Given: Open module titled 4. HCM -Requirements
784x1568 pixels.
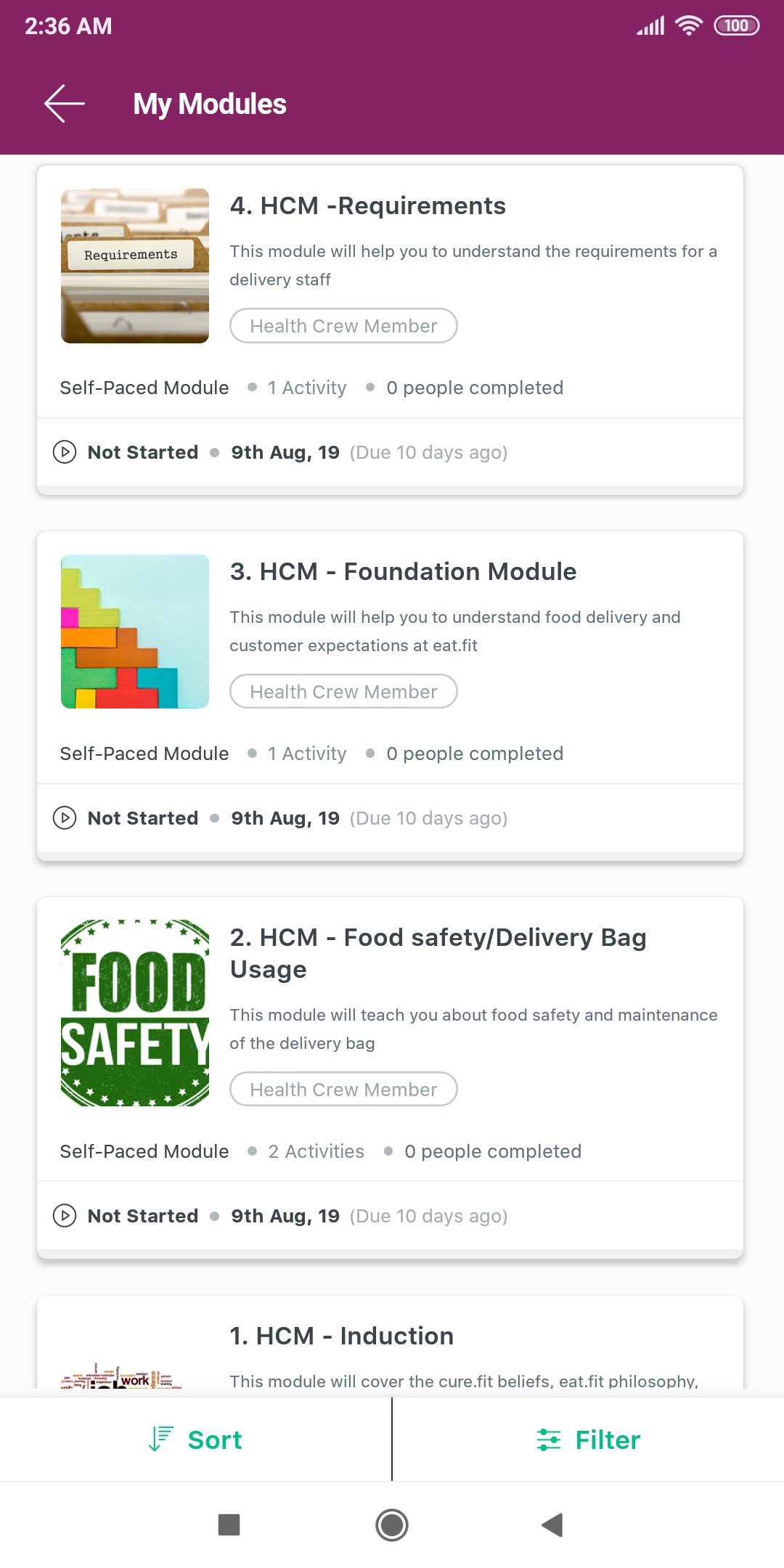Looking at the screenshot, I should [x=367, y=206].
